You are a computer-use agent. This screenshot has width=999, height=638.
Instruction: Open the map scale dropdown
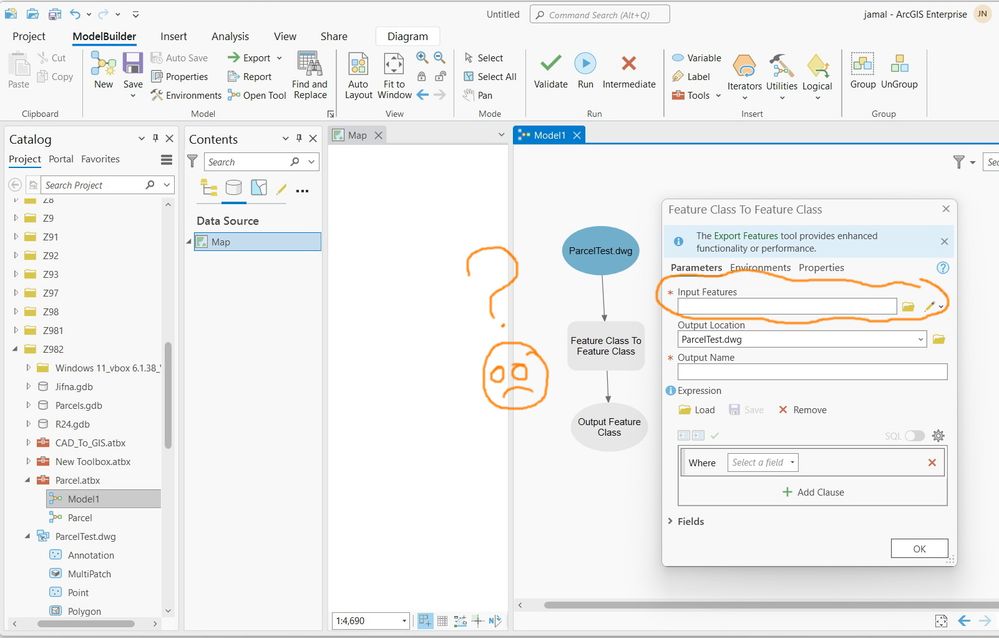pos(404,621)
